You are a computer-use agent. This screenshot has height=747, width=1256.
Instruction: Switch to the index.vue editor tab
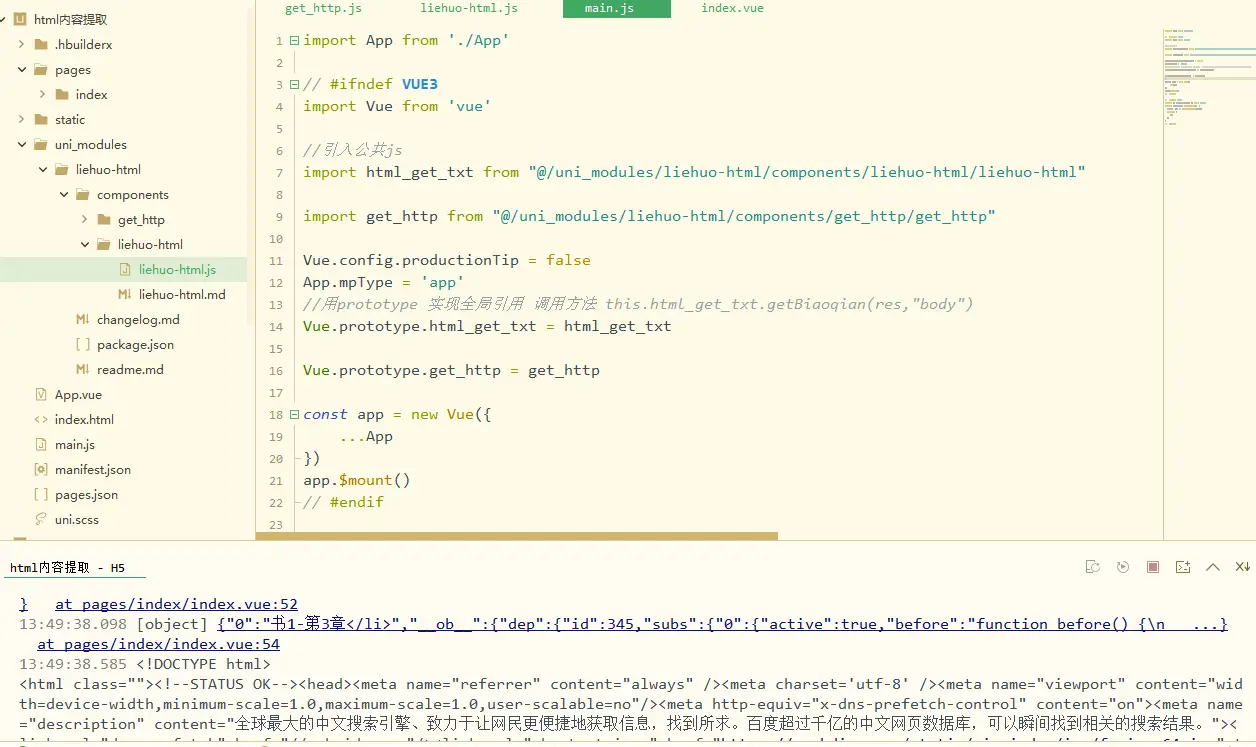click(x=732, y=8)
